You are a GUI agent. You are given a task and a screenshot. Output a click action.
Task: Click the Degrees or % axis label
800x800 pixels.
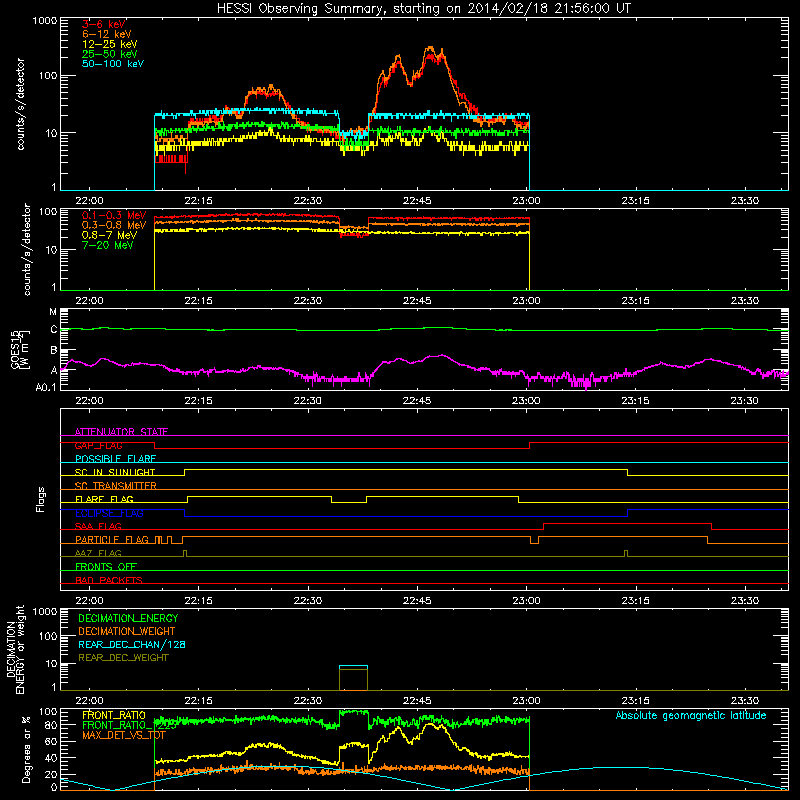click(x=26, y=749)
